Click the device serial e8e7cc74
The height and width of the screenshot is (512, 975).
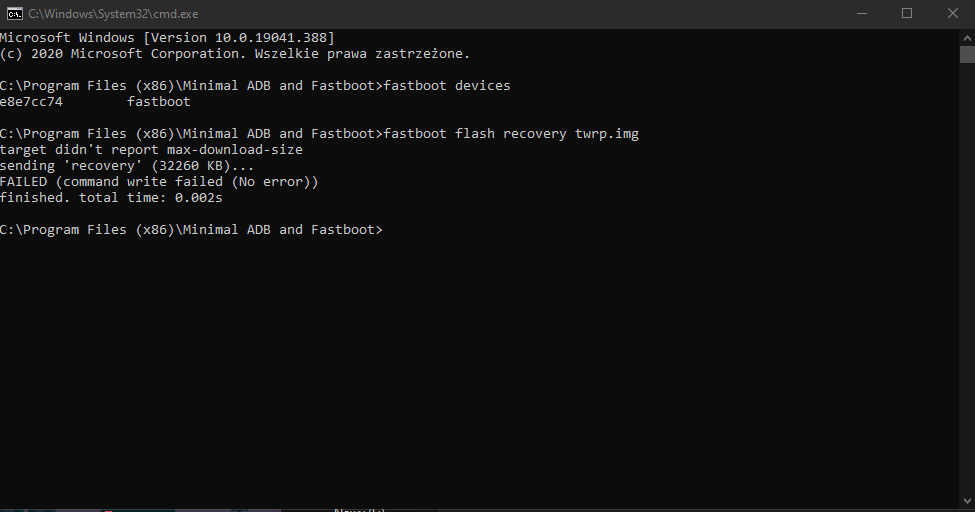[x=31, y=102]
